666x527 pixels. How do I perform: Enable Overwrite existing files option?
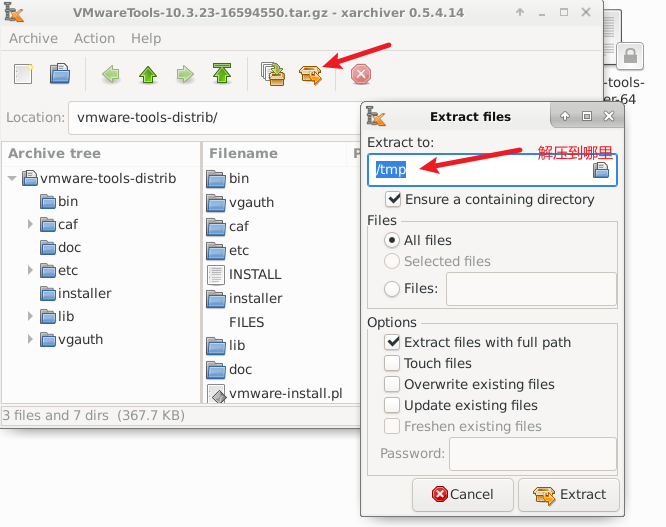(393, 384)
